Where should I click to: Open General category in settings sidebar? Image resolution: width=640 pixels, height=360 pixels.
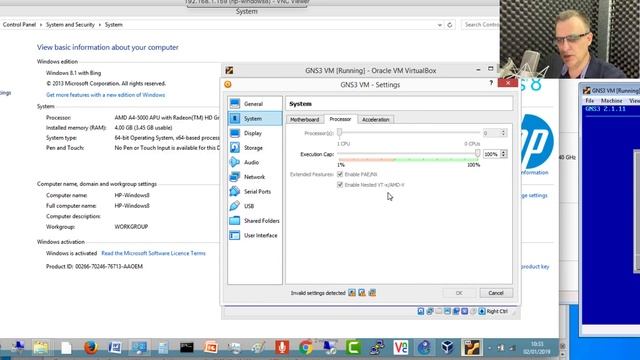click(x=255, y=104)
